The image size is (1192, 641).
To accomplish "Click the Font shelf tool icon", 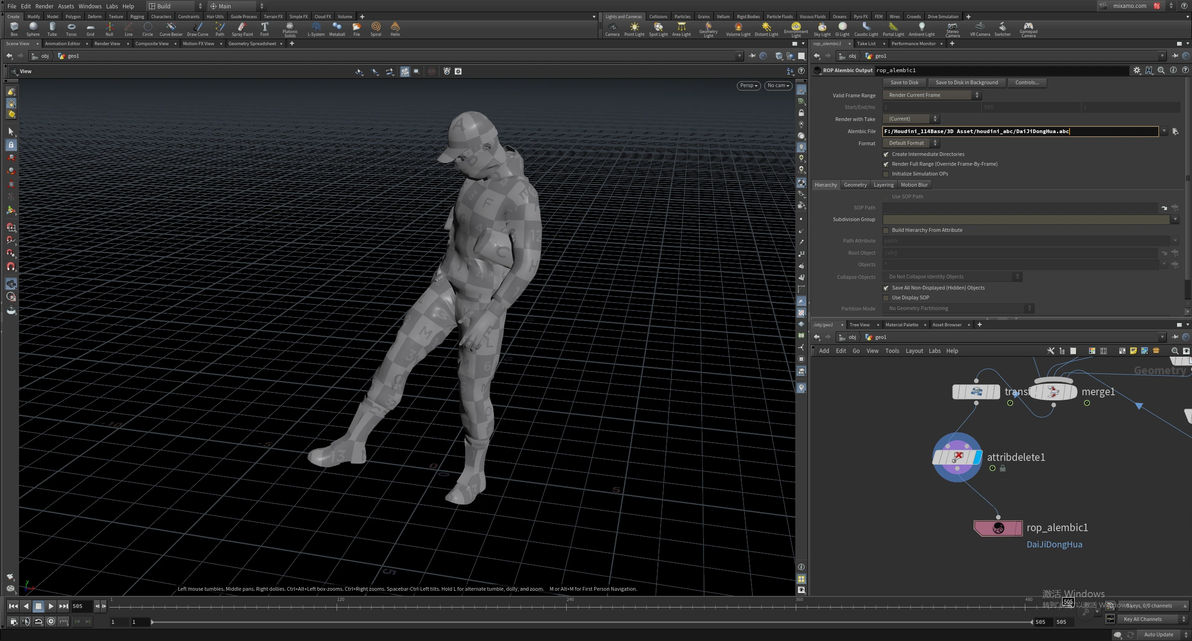I will pyautogui.click(x=265, y=28).
